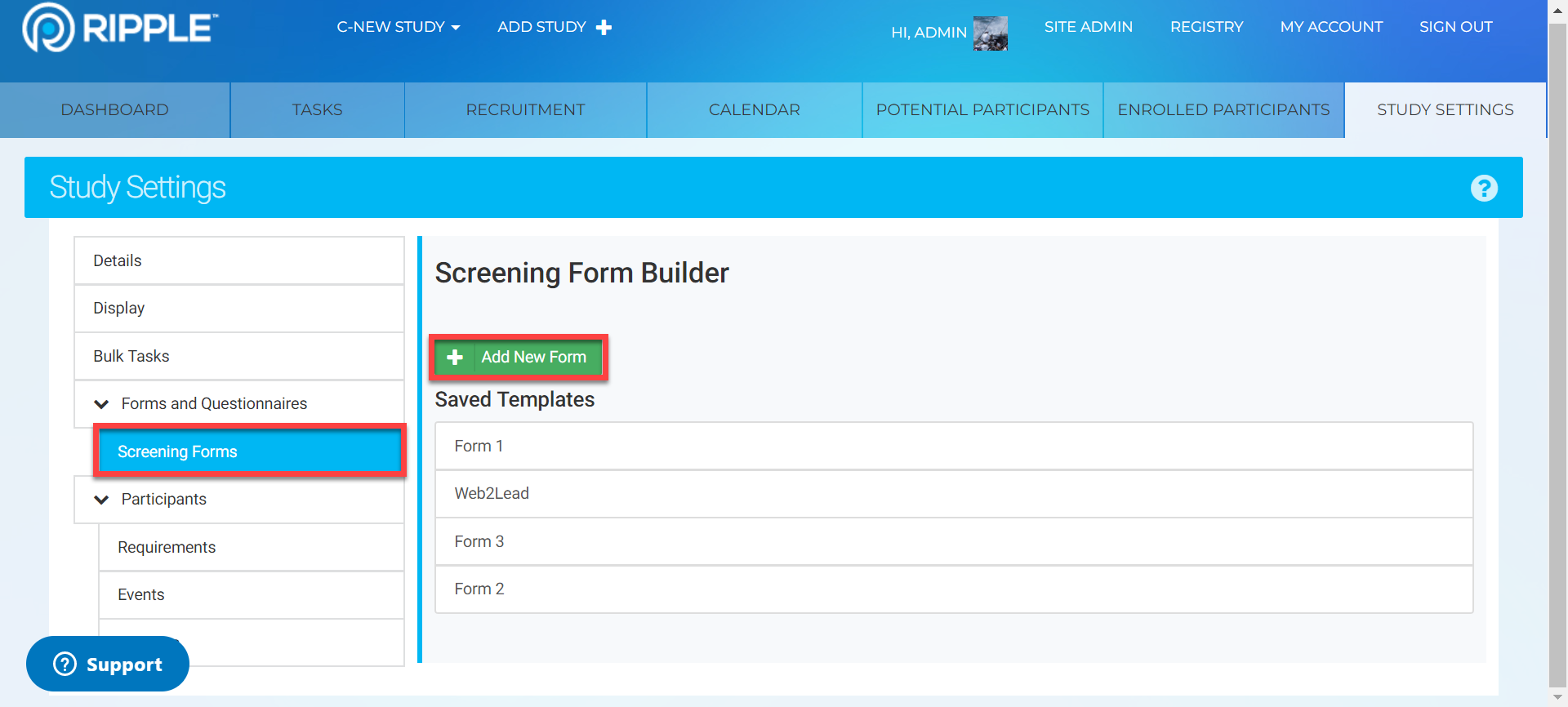
Task: Click the plus icon on Add New Form
Action: click(455, 358)
